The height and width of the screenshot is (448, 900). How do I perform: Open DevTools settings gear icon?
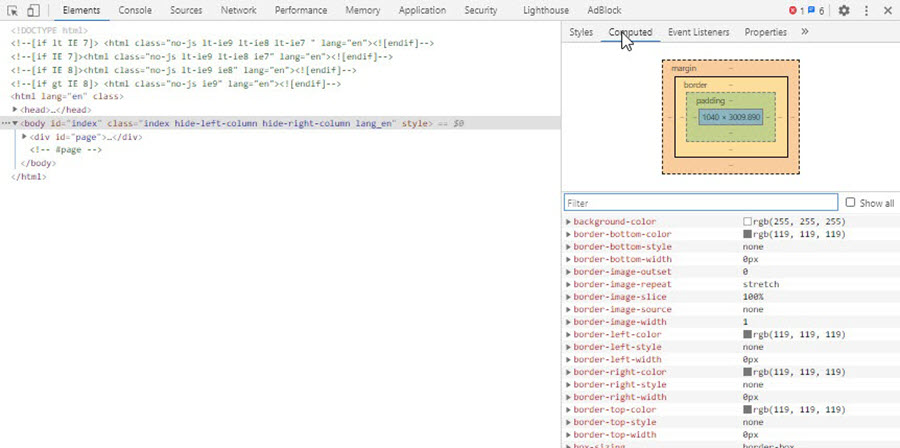[x=843, y=10]
